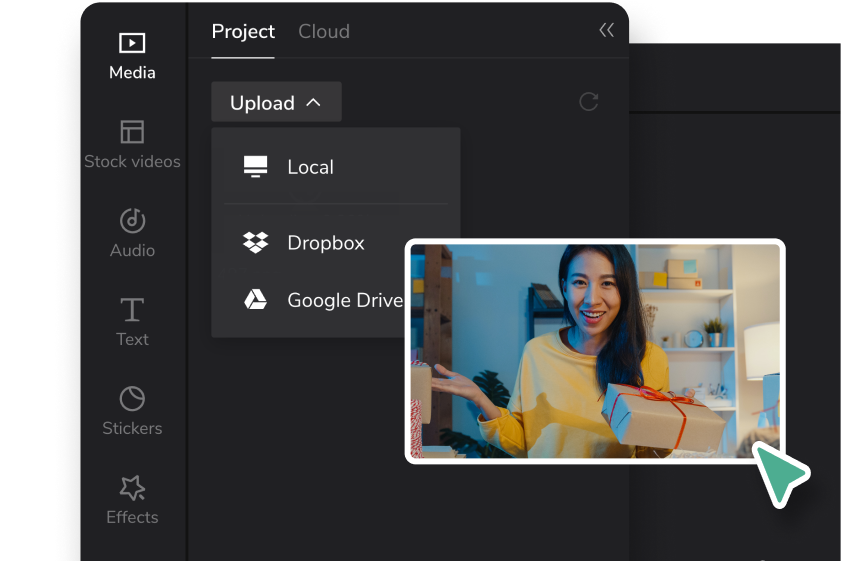
Task: Select the woman with gift video thumbnail
Action: [x=595, y=351]
